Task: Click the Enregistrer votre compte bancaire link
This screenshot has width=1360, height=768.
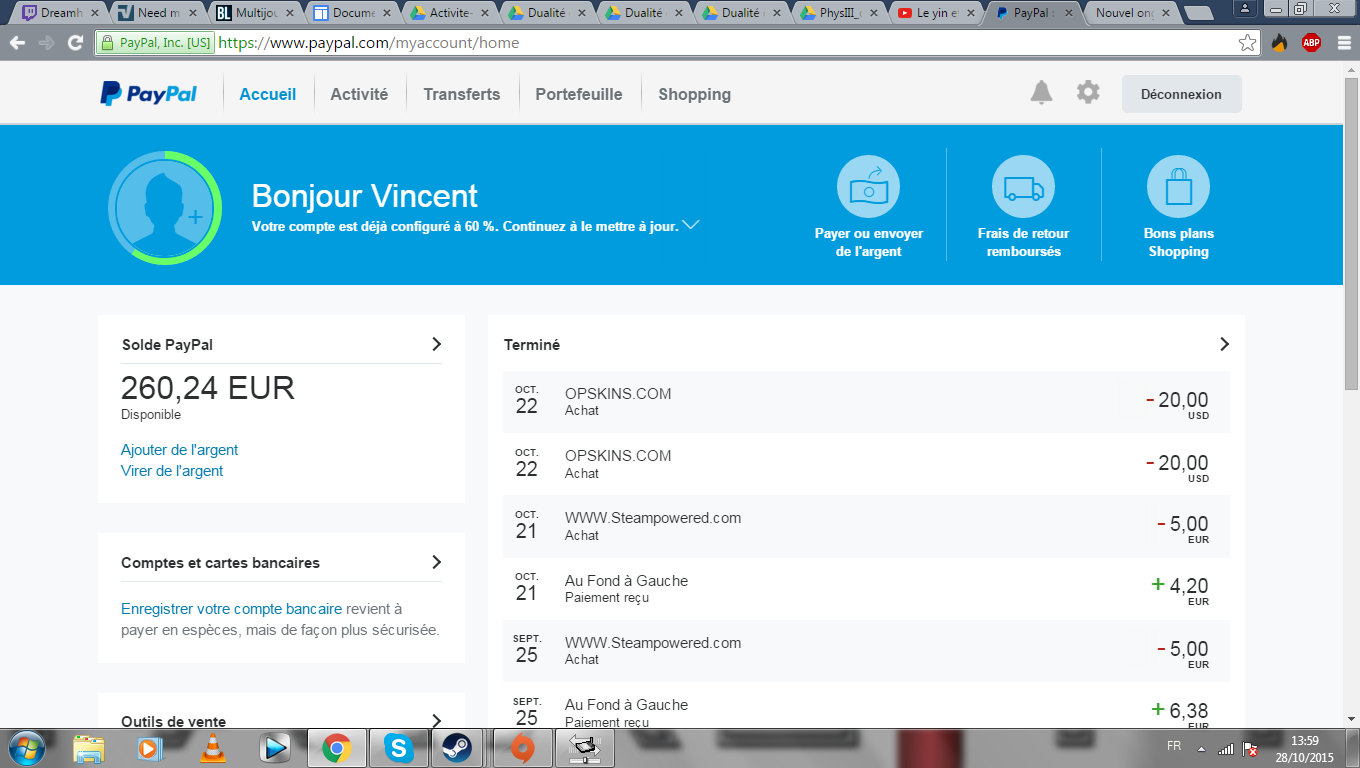Action: tap(231, 608)
